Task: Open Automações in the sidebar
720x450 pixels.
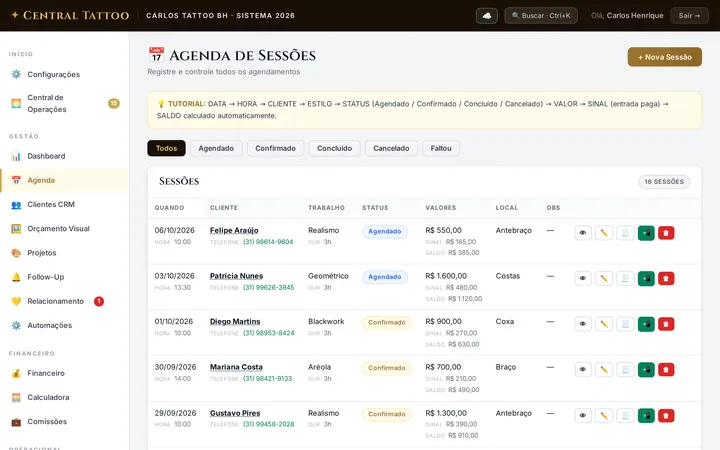Action: (x=64, y=326)
